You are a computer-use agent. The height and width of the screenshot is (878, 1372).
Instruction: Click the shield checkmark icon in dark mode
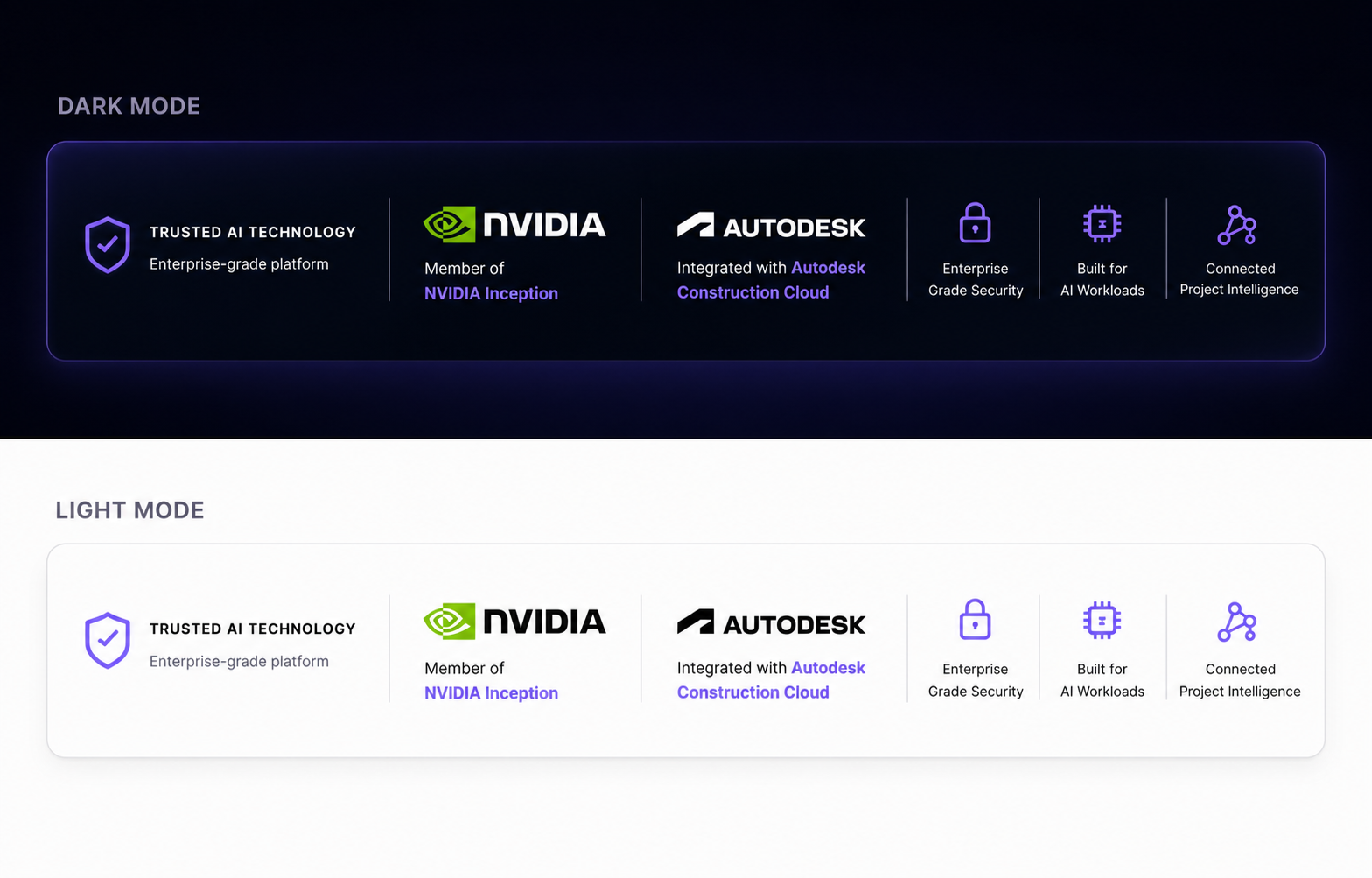point(108,245)
